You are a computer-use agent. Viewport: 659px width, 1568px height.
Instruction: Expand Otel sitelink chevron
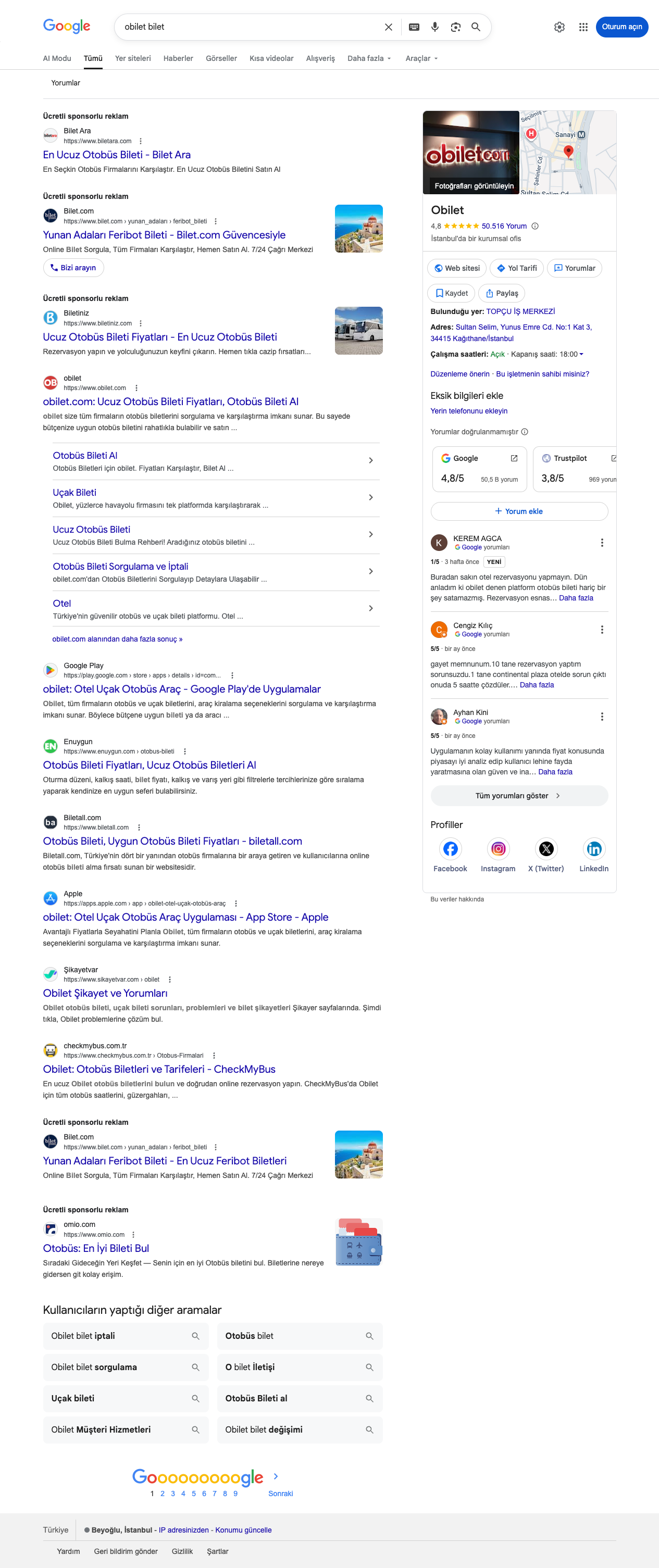371,609
